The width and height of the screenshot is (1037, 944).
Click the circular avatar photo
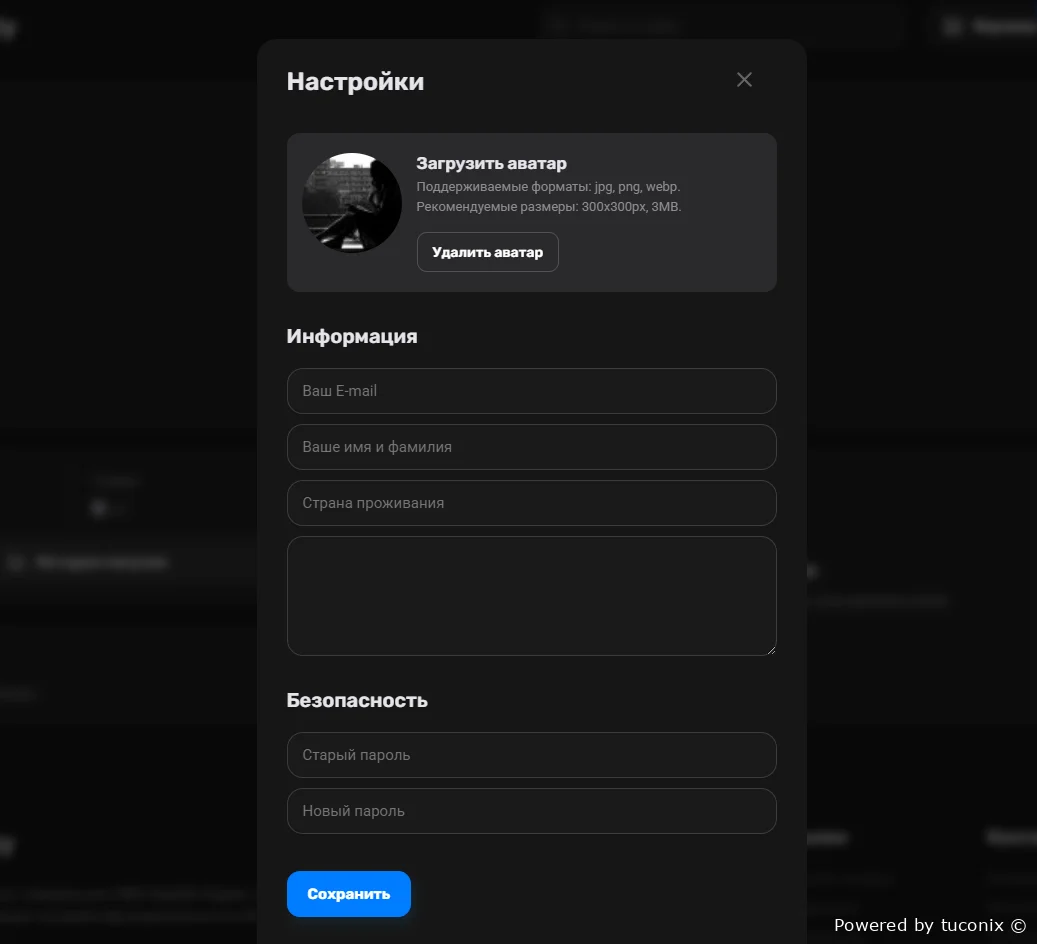352,203
